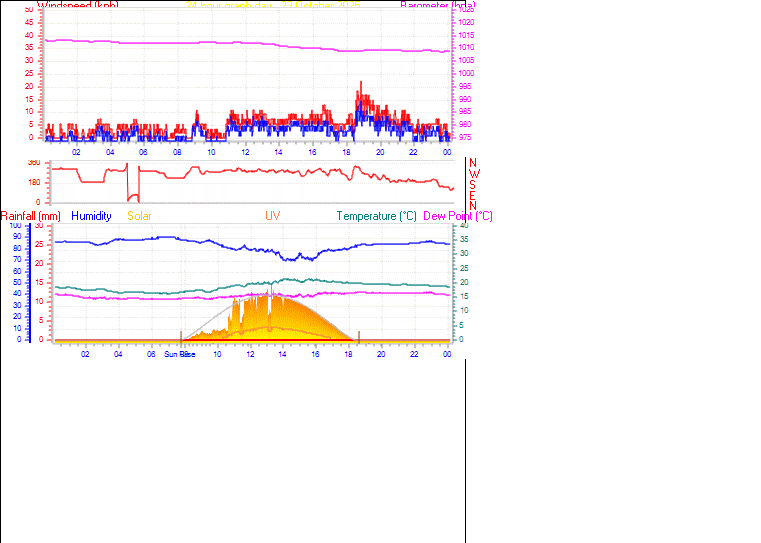The width and height of the screenshot is (761, 543).
Task: Click the sunset marker tick after hour 18
Action: click(359, 336)
